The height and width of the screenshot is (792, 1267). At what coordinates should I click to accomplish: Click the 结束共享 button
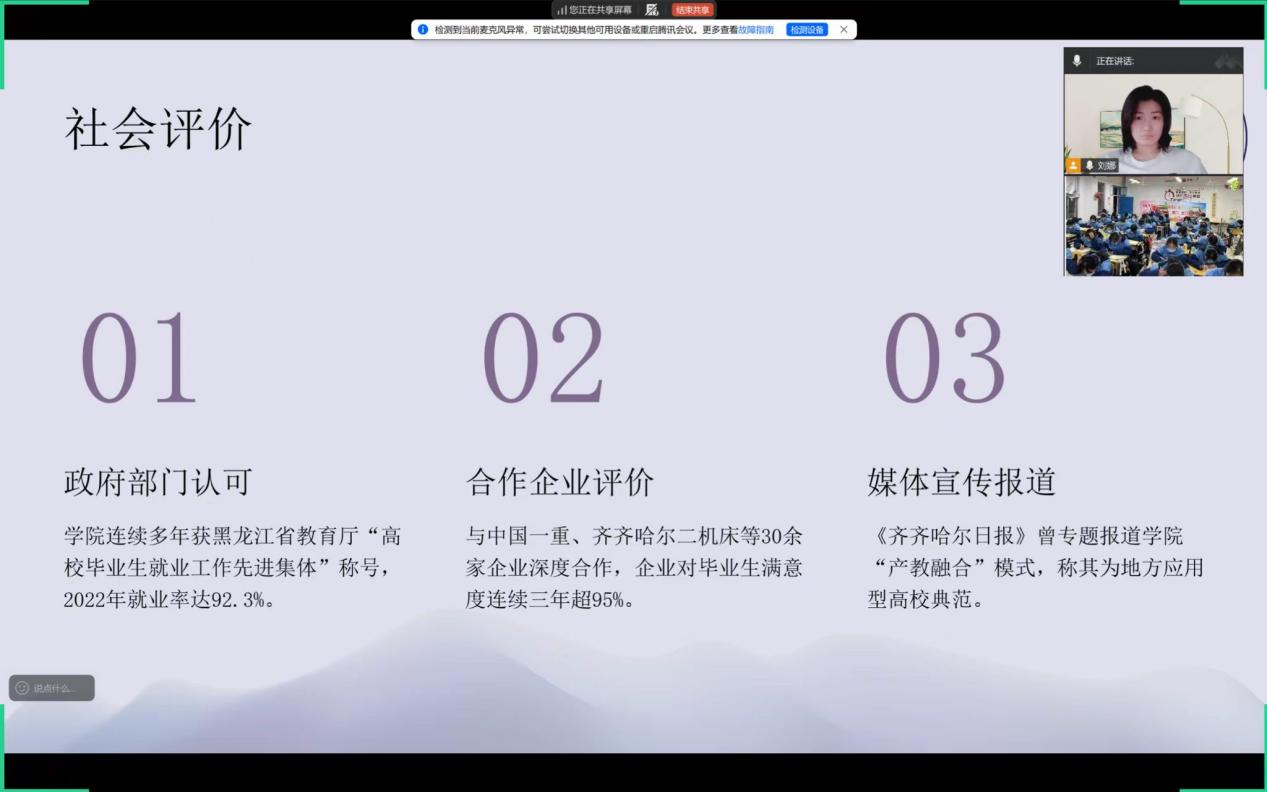pos(692,10)
